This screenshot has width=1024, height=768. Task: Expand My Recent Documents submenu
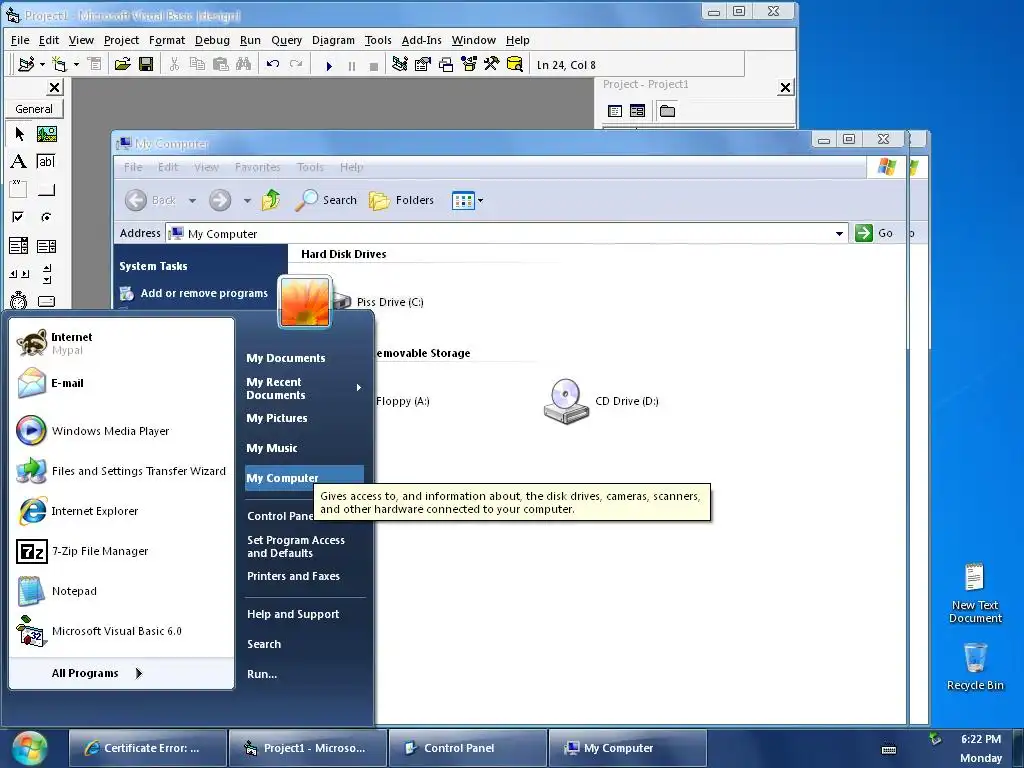click(x=359, y=388)
